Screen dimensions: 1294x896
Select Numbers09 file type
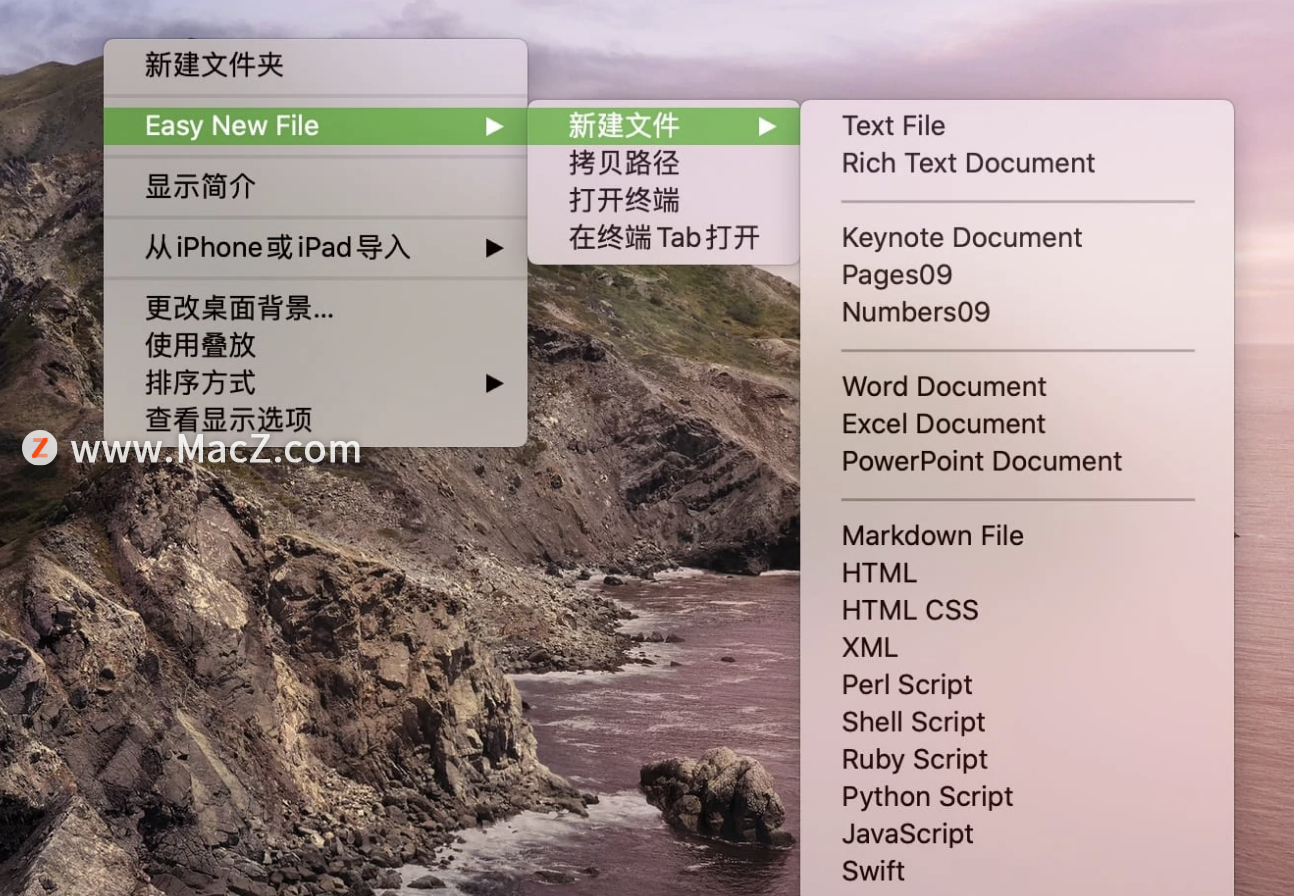pos(1017,312)
